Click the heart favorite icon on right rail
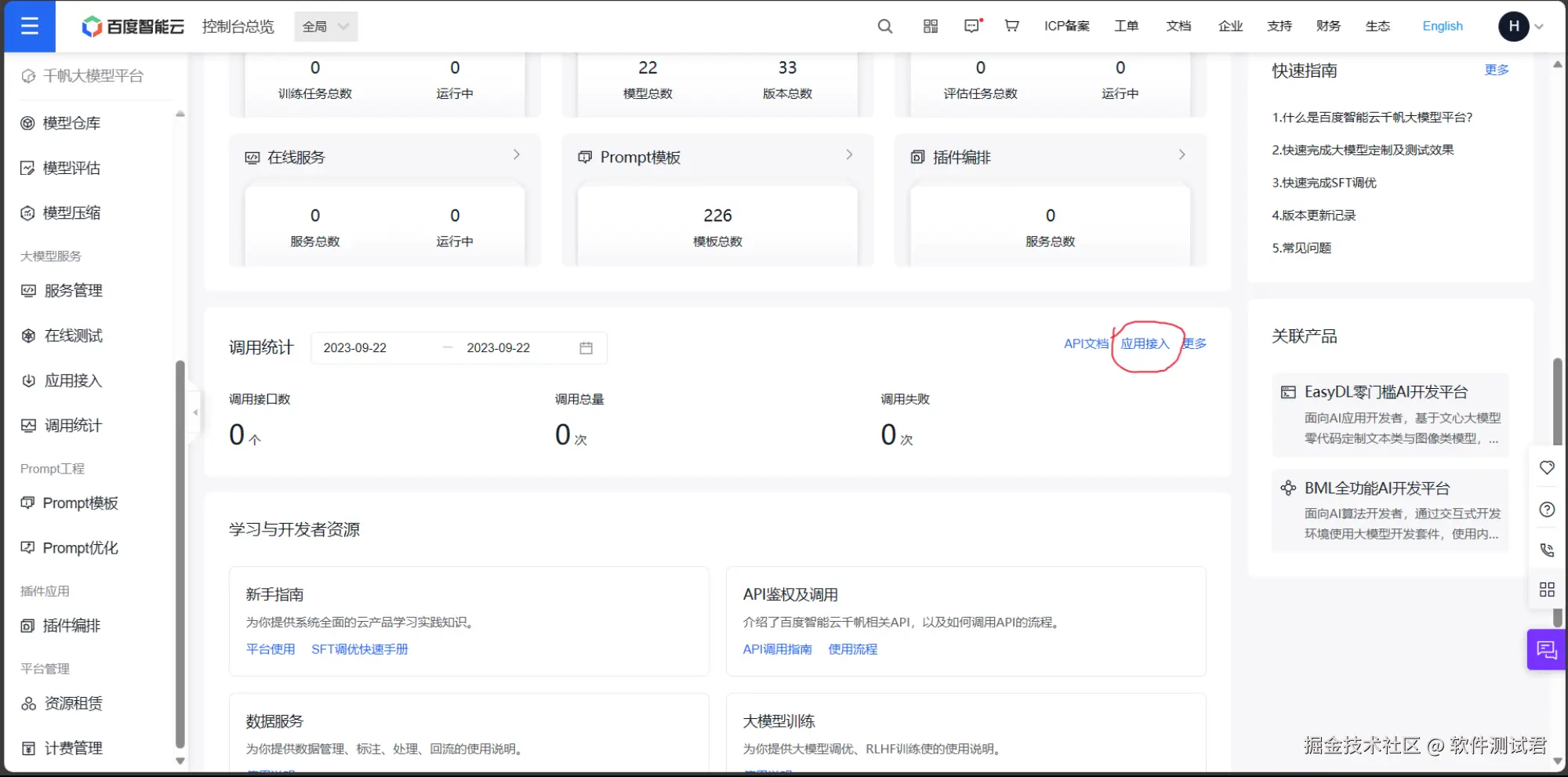Screen dimensions: 1568x777 click(1547, 468)
